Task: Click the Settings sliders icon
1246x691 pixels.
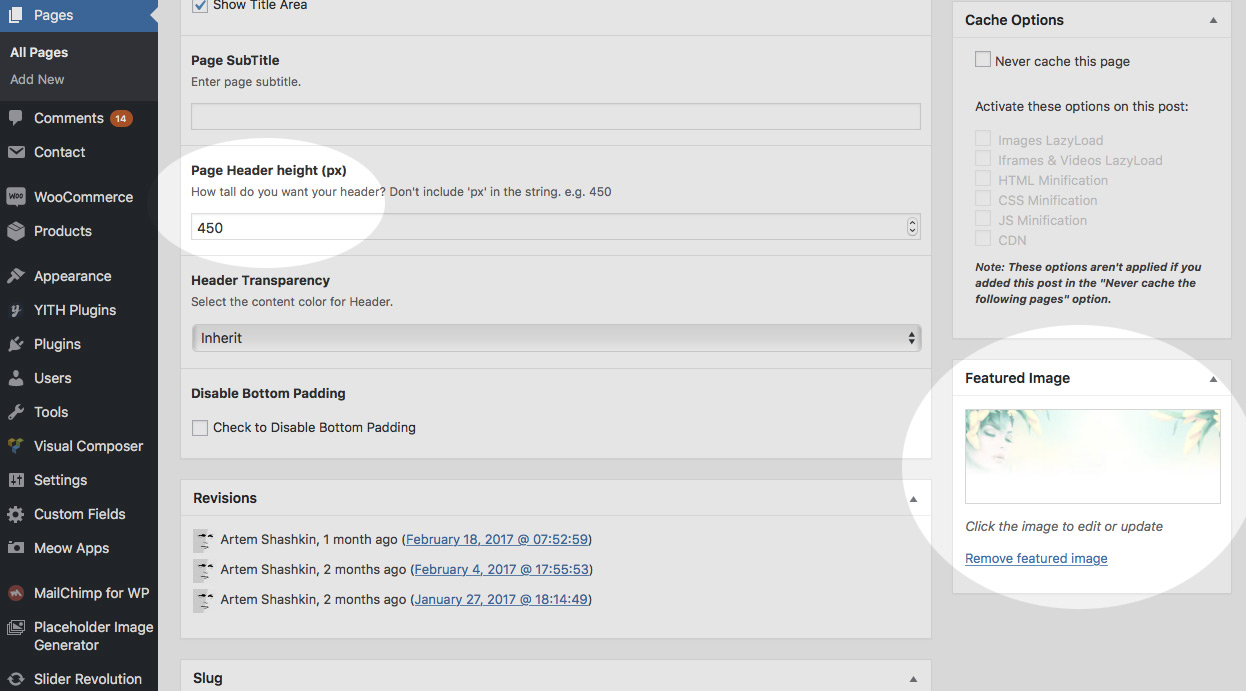Action: (15, 480)
